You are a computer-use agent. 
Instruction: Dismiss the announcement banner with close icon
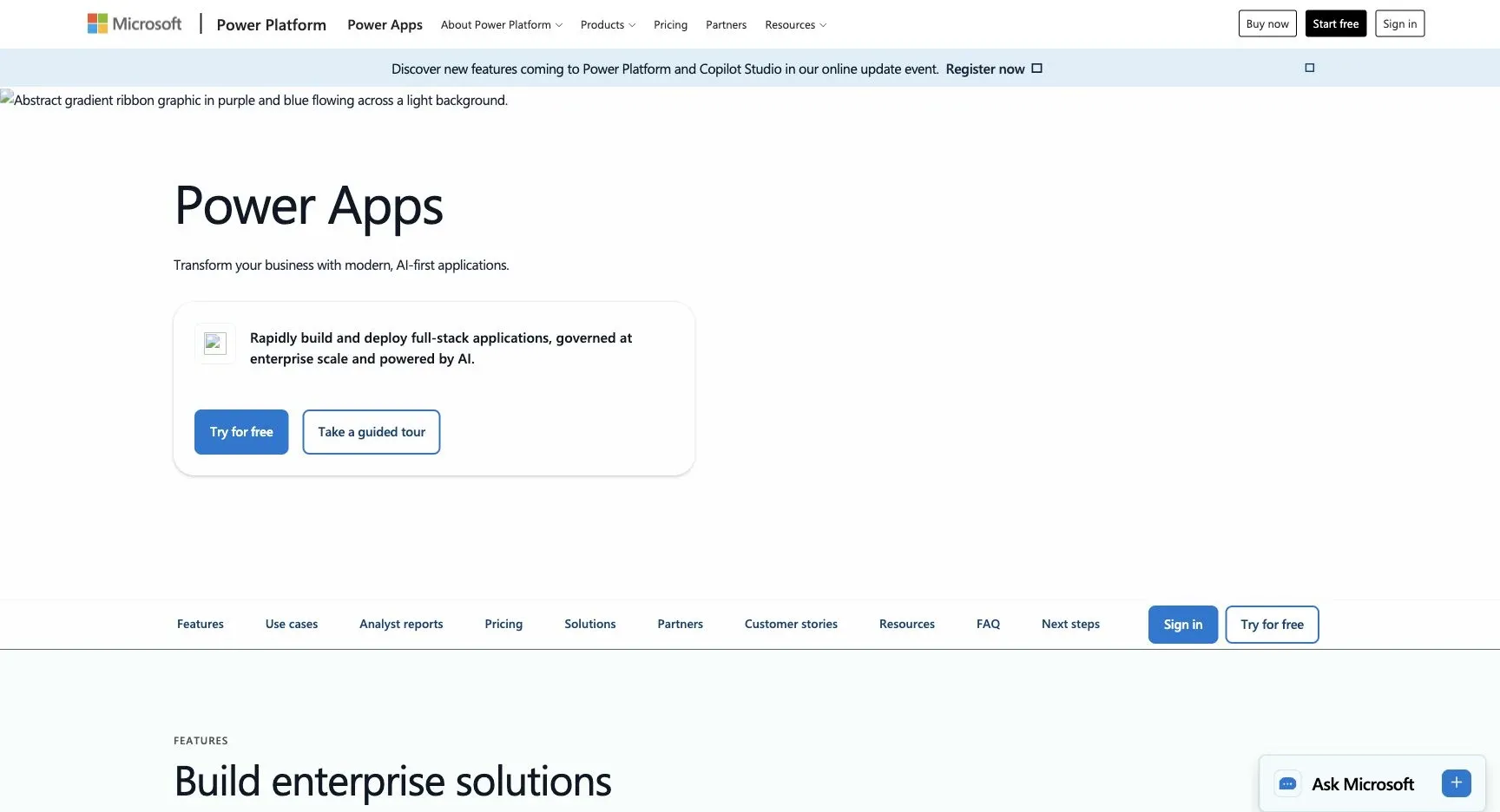point(1310,68)
